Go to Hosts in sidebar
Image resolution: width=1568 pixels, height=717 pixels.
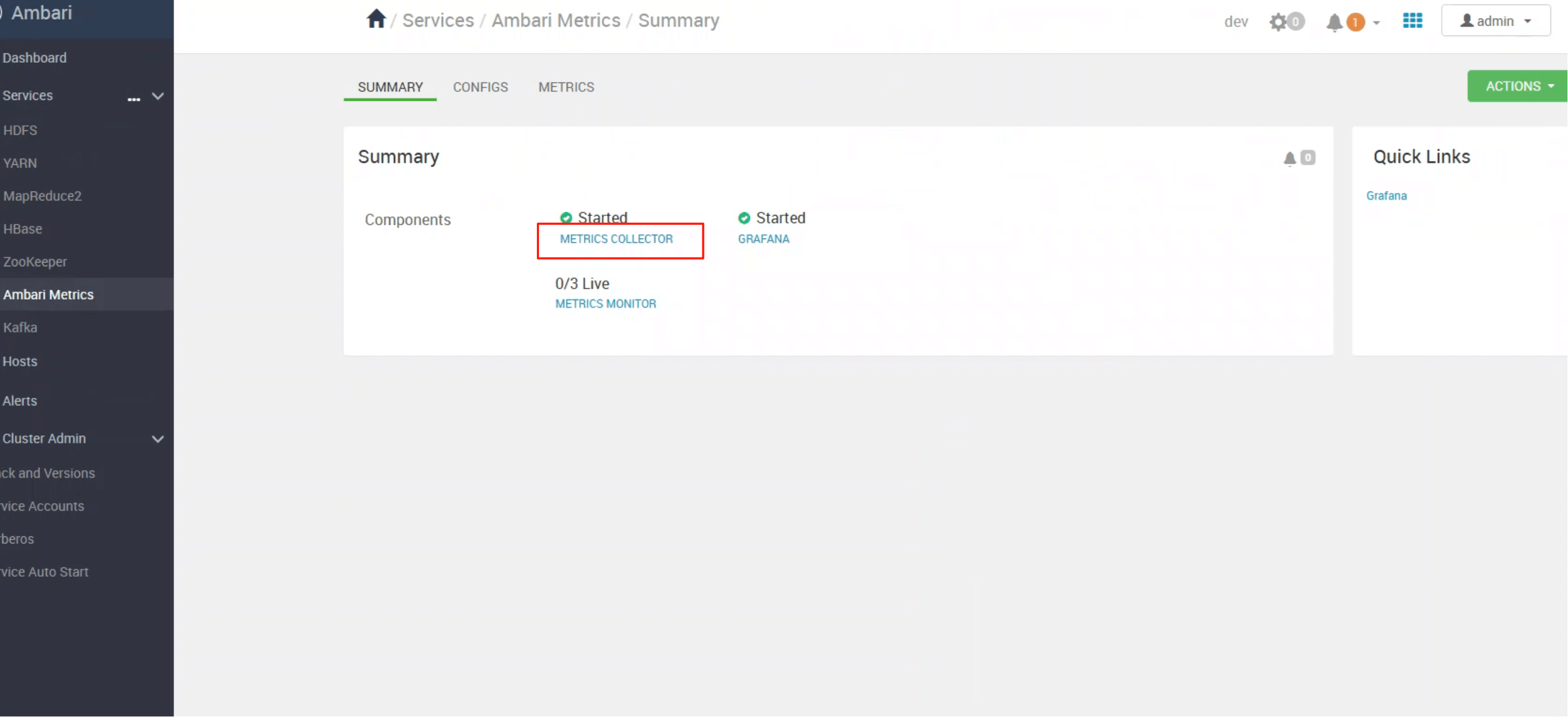pos(20,362)
